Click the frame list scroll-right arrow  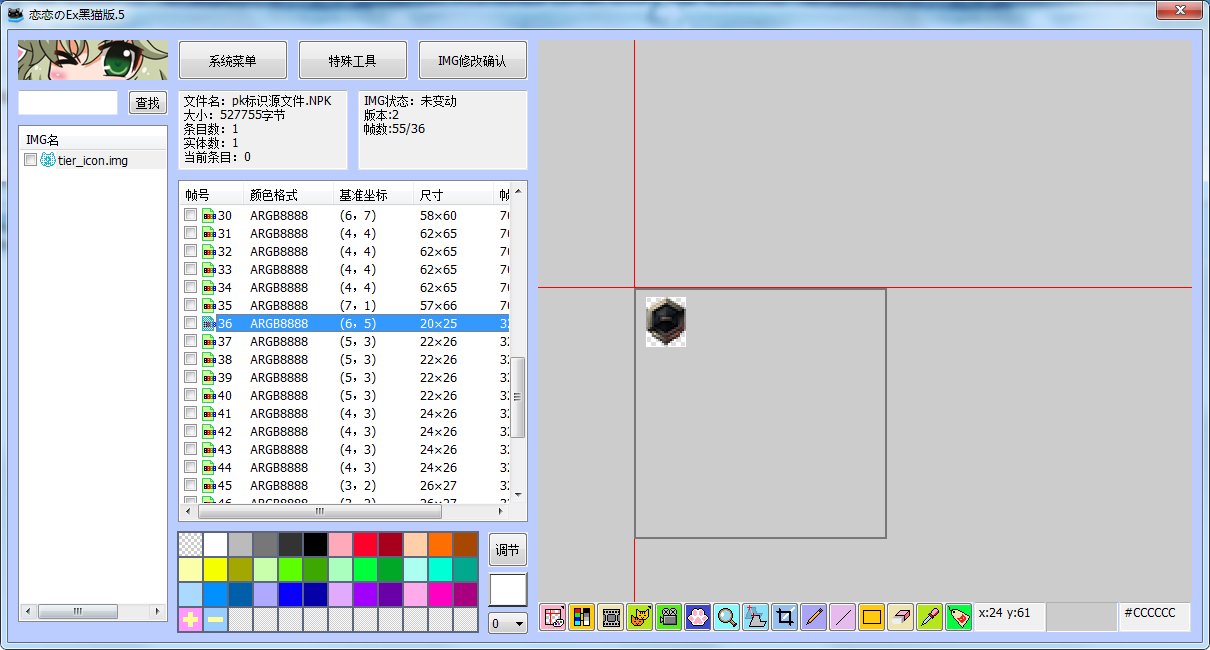[502, 511]
